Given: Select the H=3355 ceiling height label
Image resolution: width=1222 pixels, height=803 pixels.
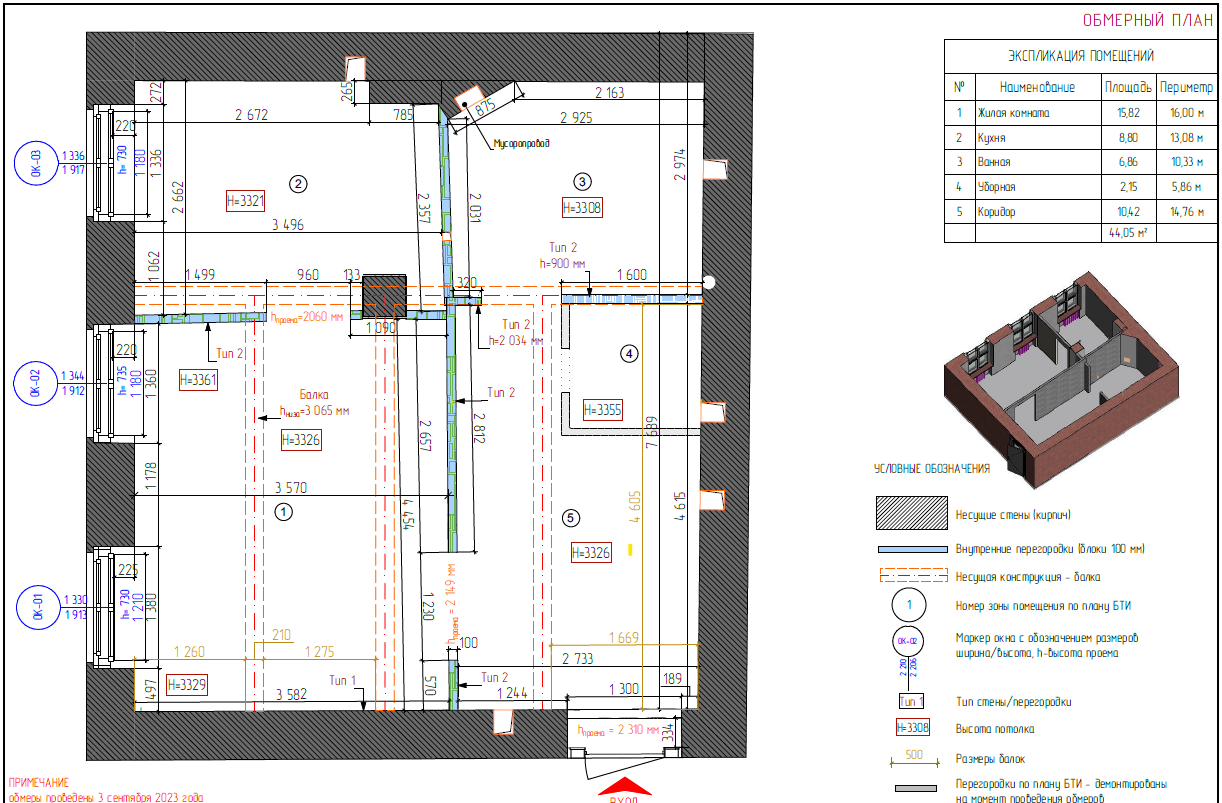Looking at the screenshot, I should pyautogui.click(x=602, y=409).
